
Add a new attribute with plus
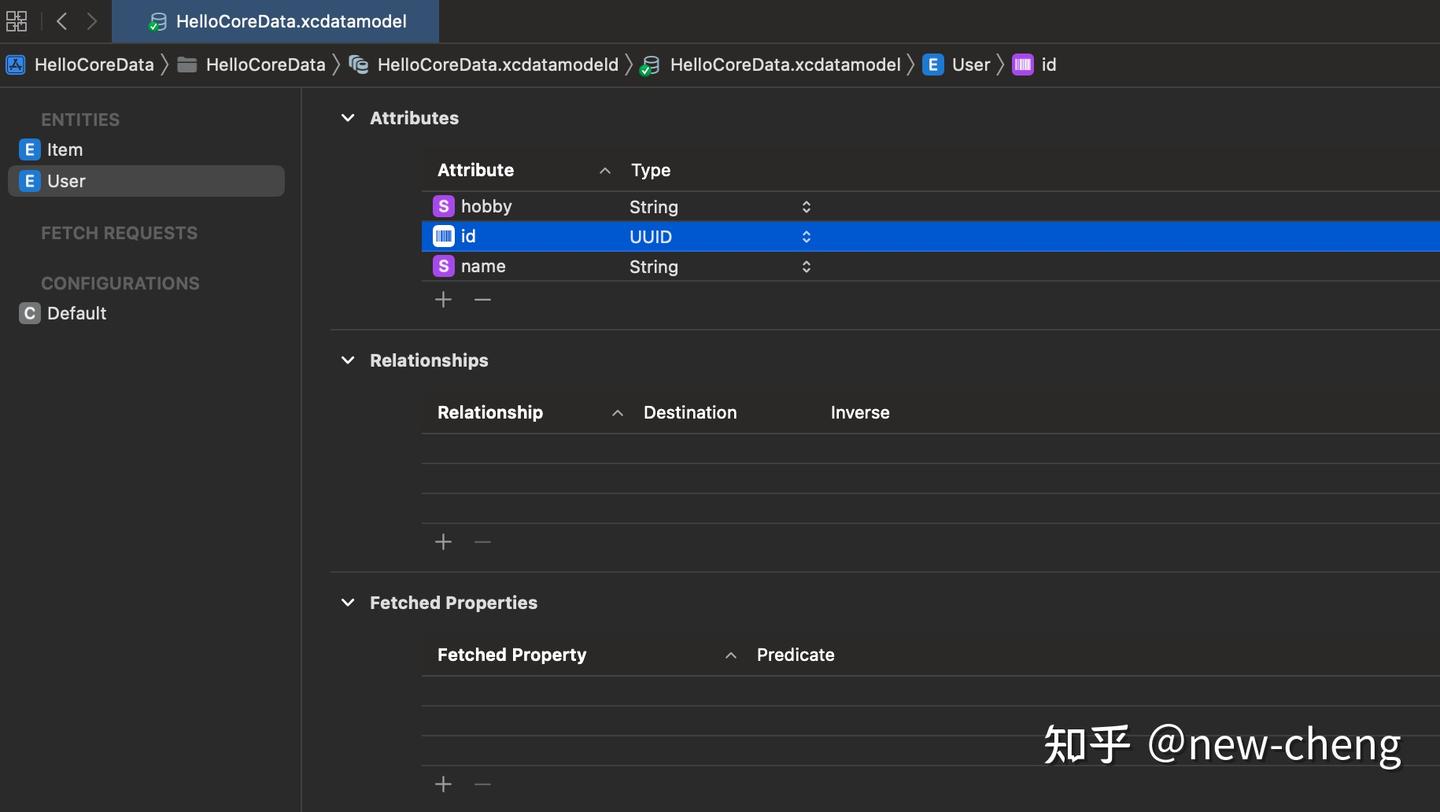(443, 300)
